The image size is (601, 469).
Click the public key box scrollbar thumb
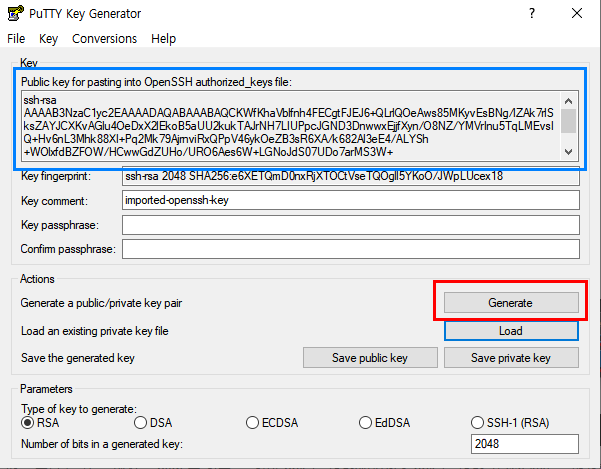[x=568, y=121]
